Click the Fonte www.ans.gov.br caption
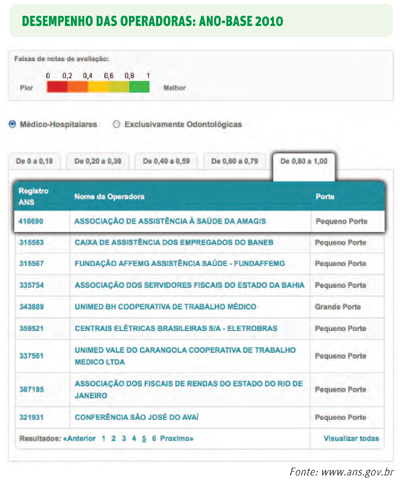 (x=342, y=472)
